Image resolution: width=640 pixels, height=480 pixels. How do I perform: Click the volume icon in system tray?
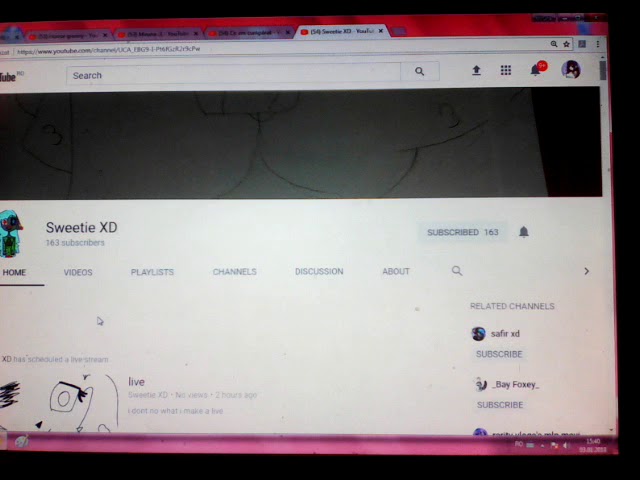pos(566,445)
